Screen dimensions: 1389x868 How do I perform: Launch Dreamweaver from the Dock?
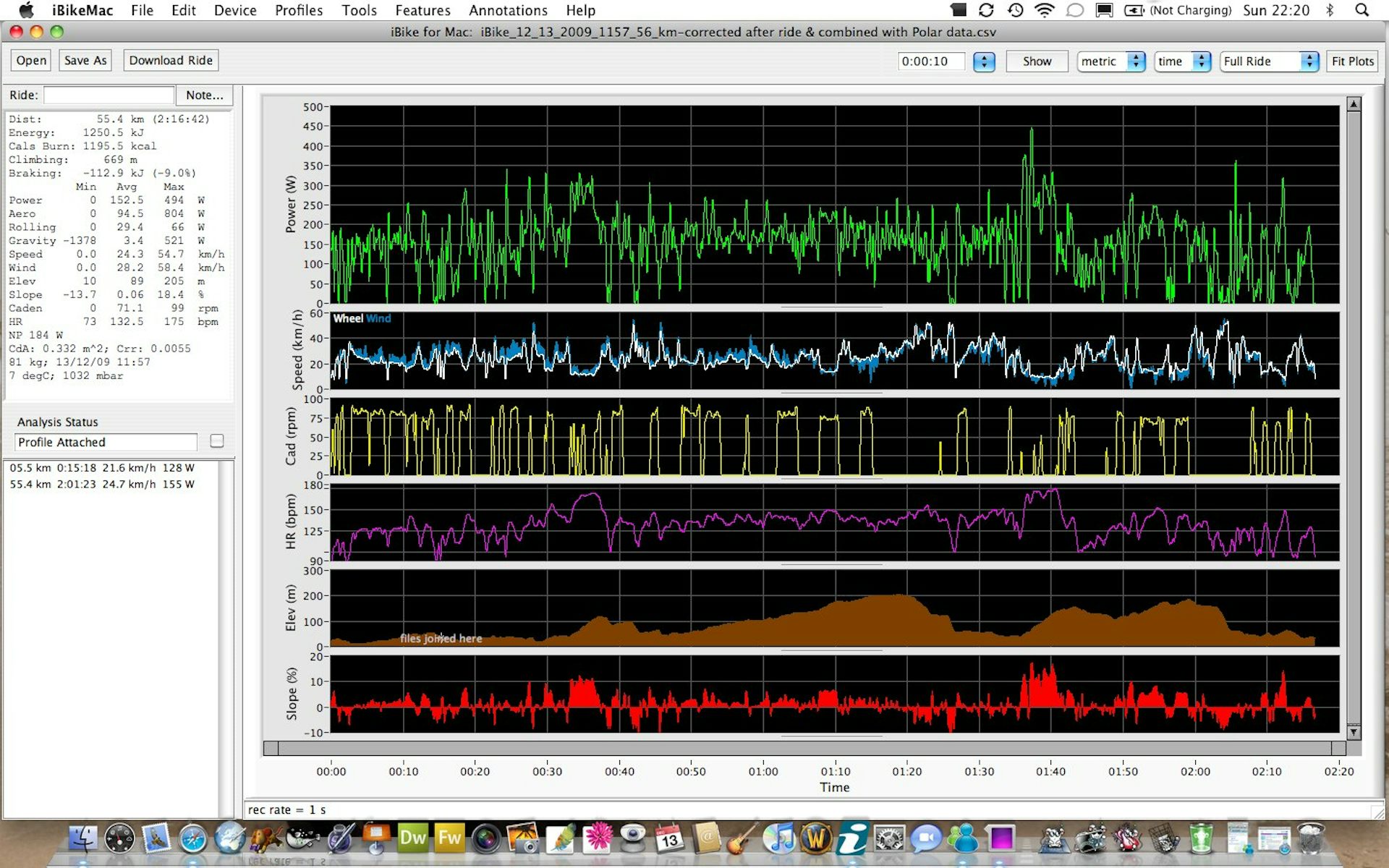coord(413,838)
